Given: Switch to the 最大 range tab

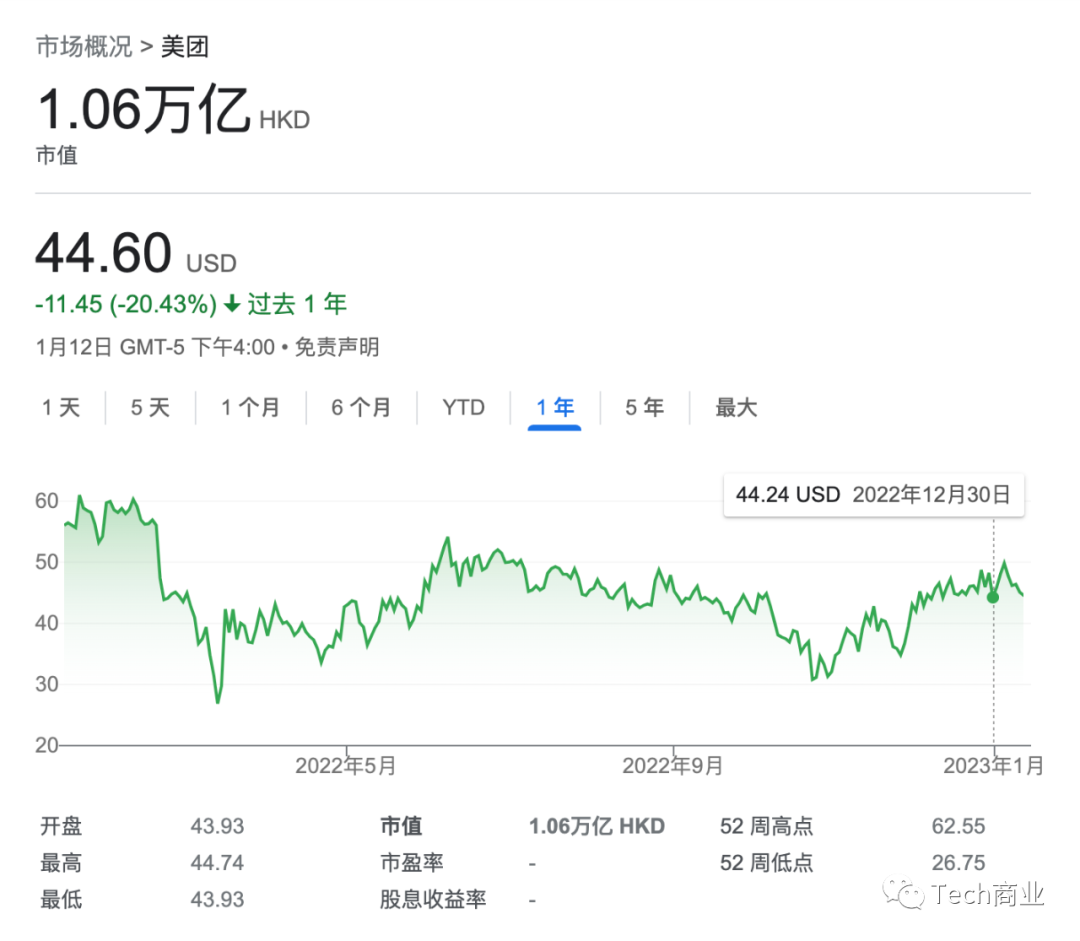Looking at the screenshot, I should click(x=736, y=408).
